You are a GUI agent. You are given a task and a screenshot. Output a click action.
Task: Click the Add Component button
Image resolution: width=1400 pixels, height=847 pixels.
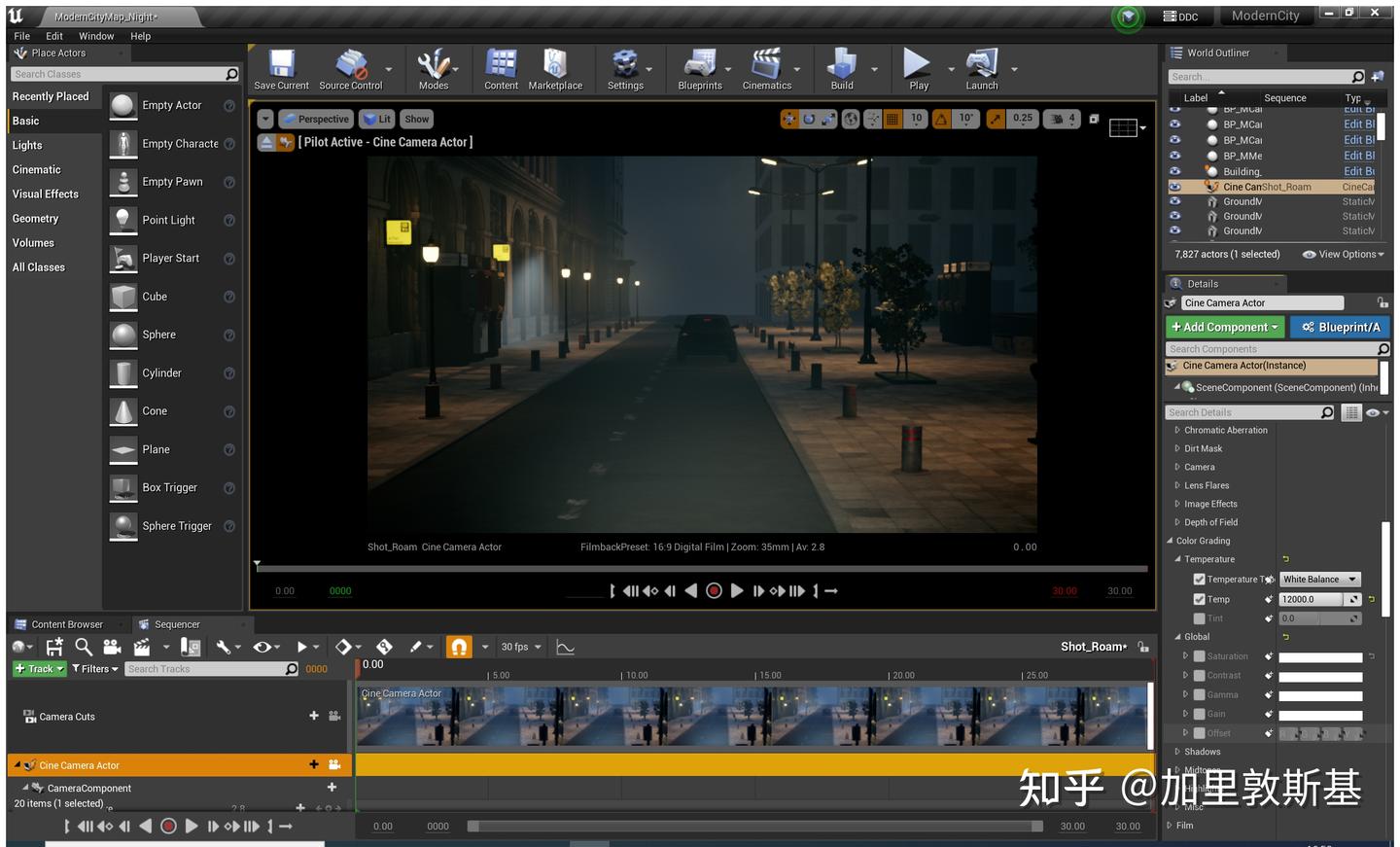tap(1224, 327)
